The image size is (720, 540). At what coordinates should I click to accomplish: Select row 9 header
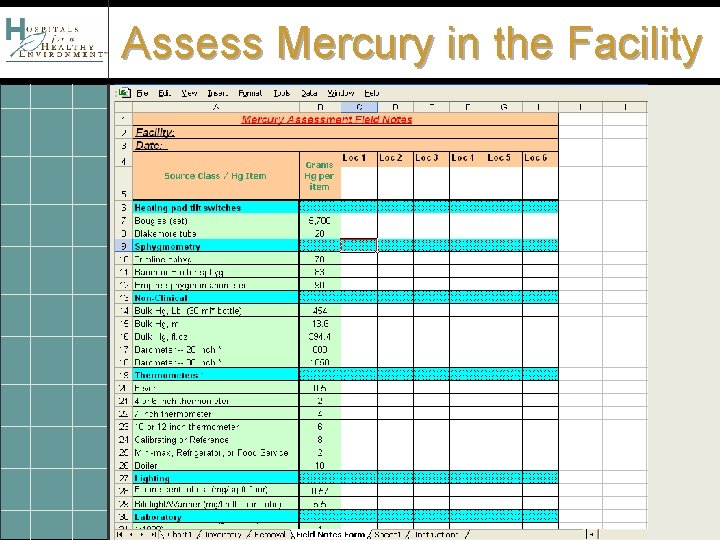(124, 246)
